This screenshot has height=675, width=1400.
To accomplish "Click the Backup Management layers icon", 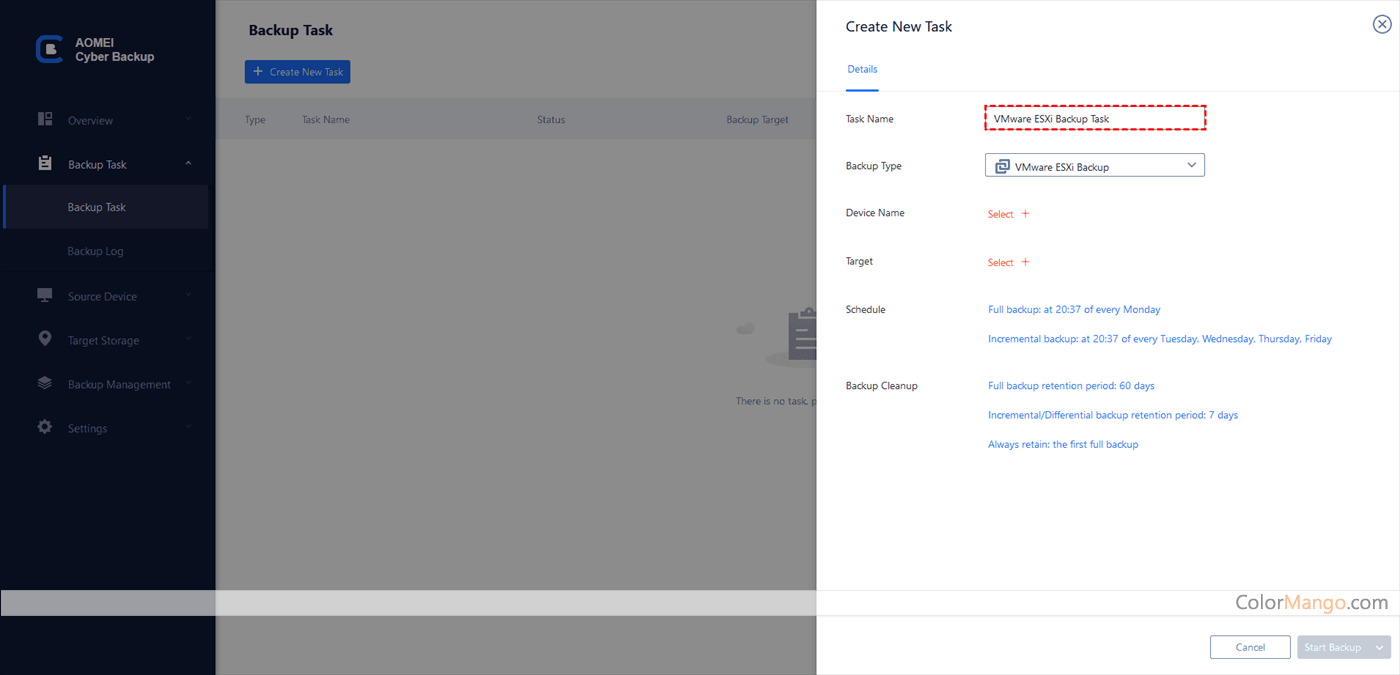I will tap(45, 383).
